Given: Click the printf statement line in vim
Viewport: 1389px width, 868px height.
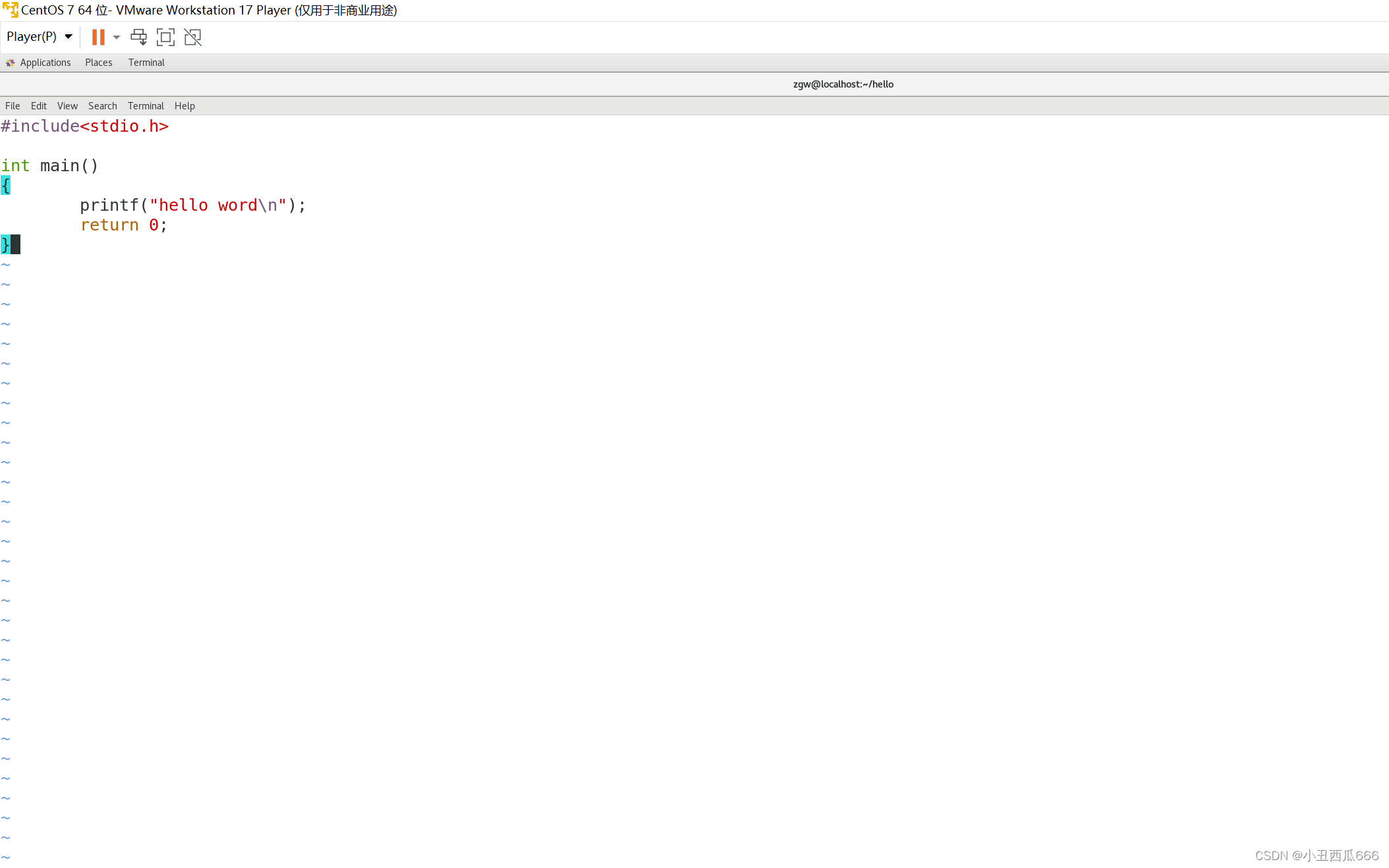Looking at the screenshot, I should pyautogui.click(x=192, y=205).
